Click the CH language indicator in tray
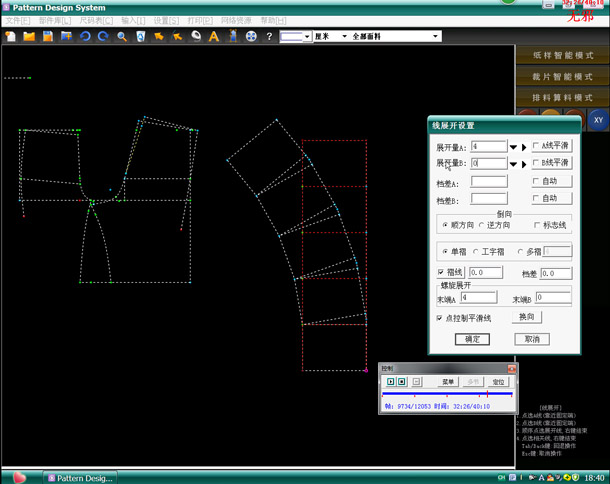This screenshot has height=484, width=610. tap(501, 477)
